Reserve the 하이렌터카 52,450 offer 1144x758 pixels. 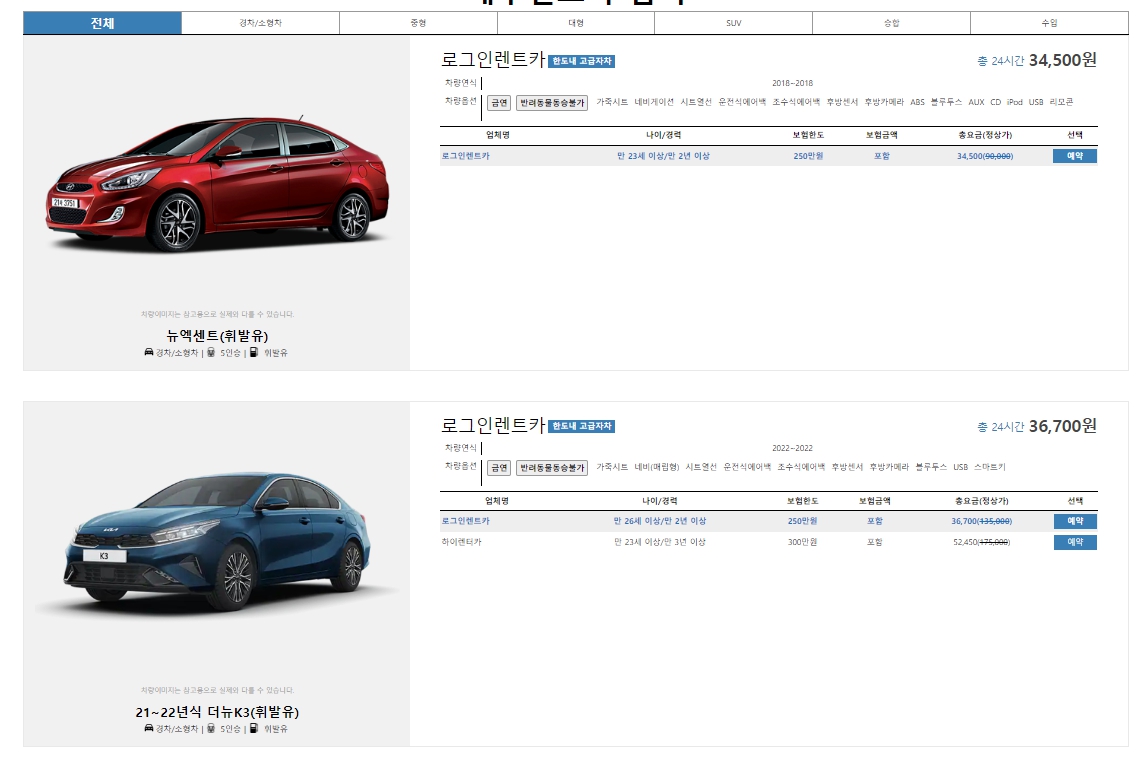pos(1075,542)
